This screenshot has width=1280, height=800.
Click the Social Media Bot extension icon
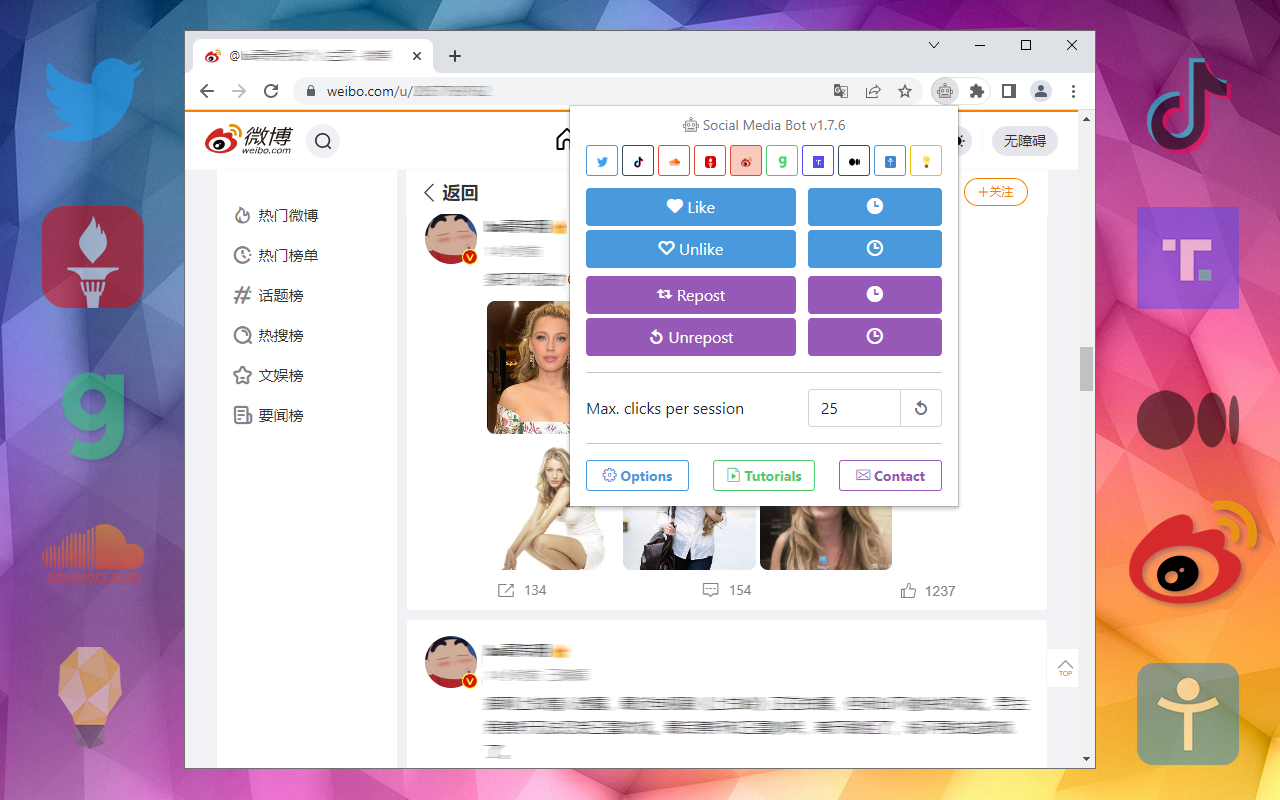tap(944, 91)
